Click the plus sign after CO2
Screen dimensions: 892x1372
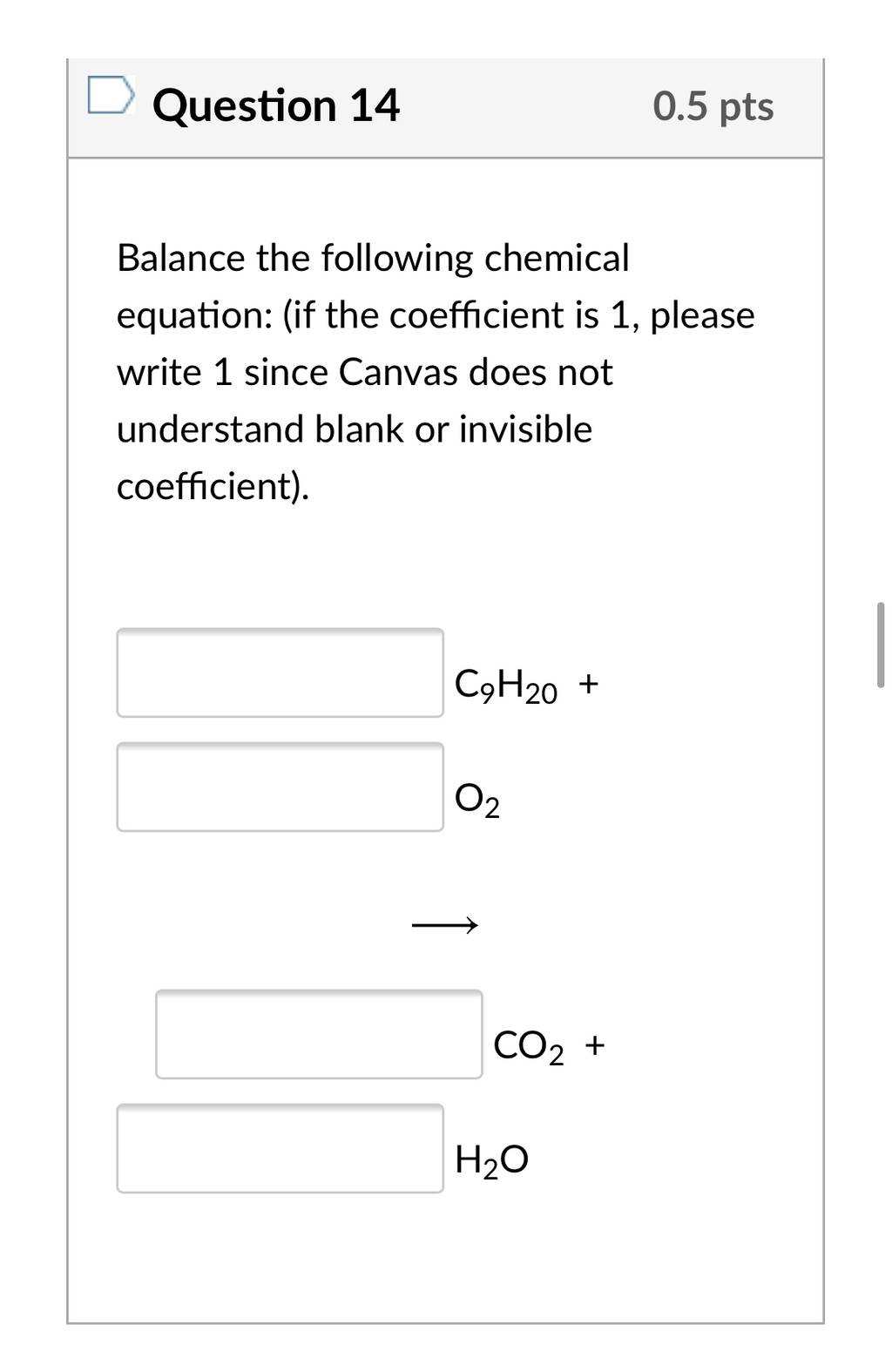(594, 1044)
